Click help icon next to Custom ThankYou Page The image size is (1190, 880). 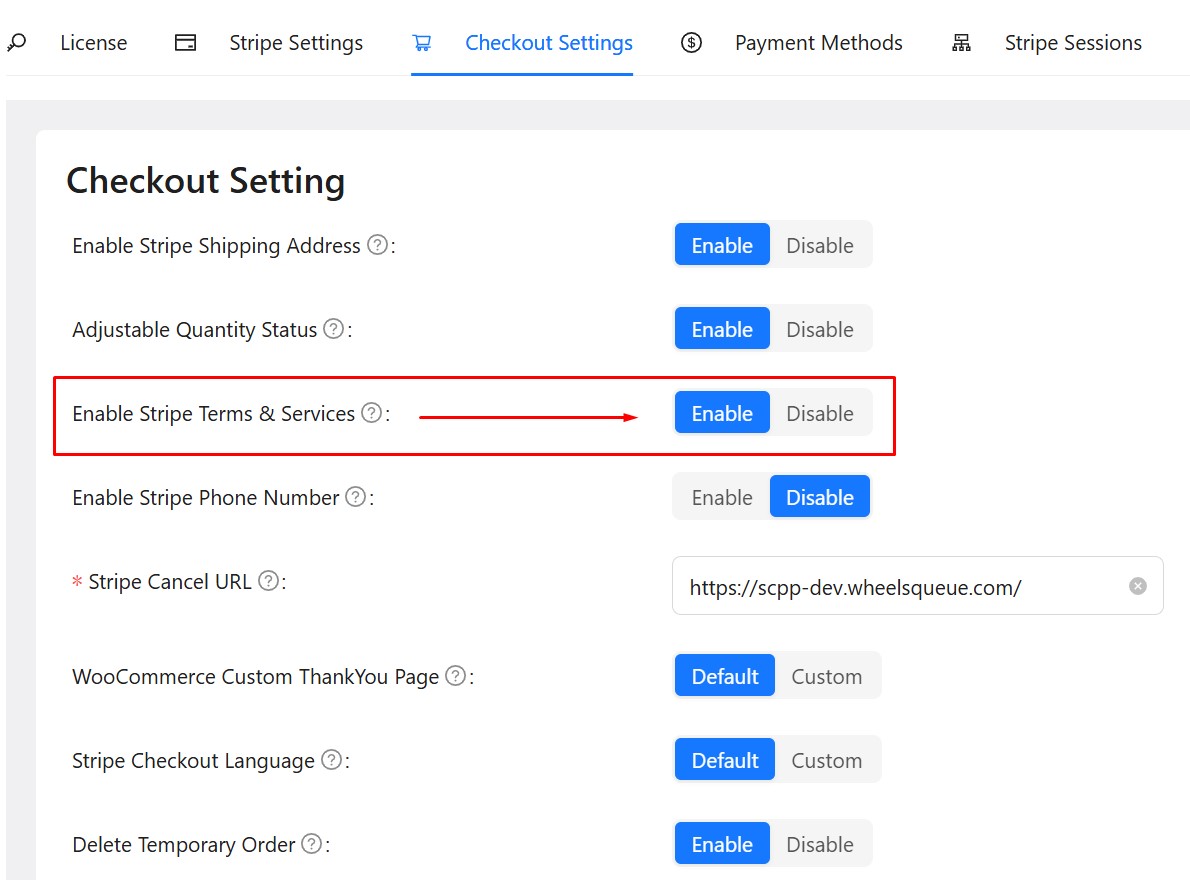(456, 677)
